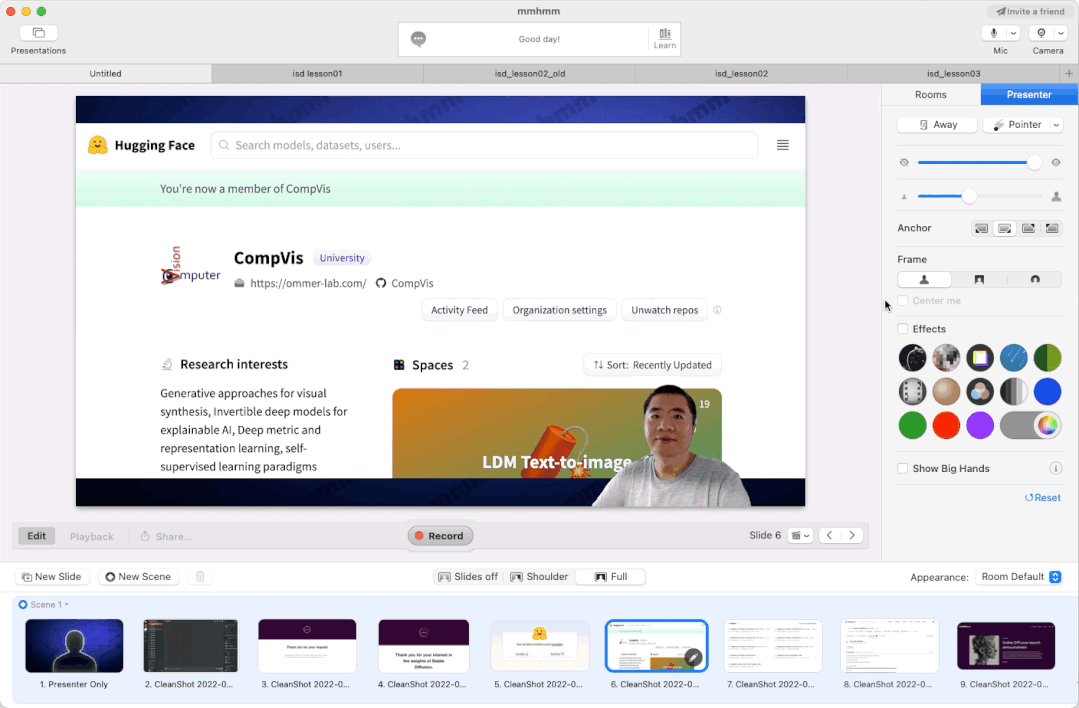Adjust the presenter size slider
The width and height of the screenshot is (1079, 708).
coord(980,197)
